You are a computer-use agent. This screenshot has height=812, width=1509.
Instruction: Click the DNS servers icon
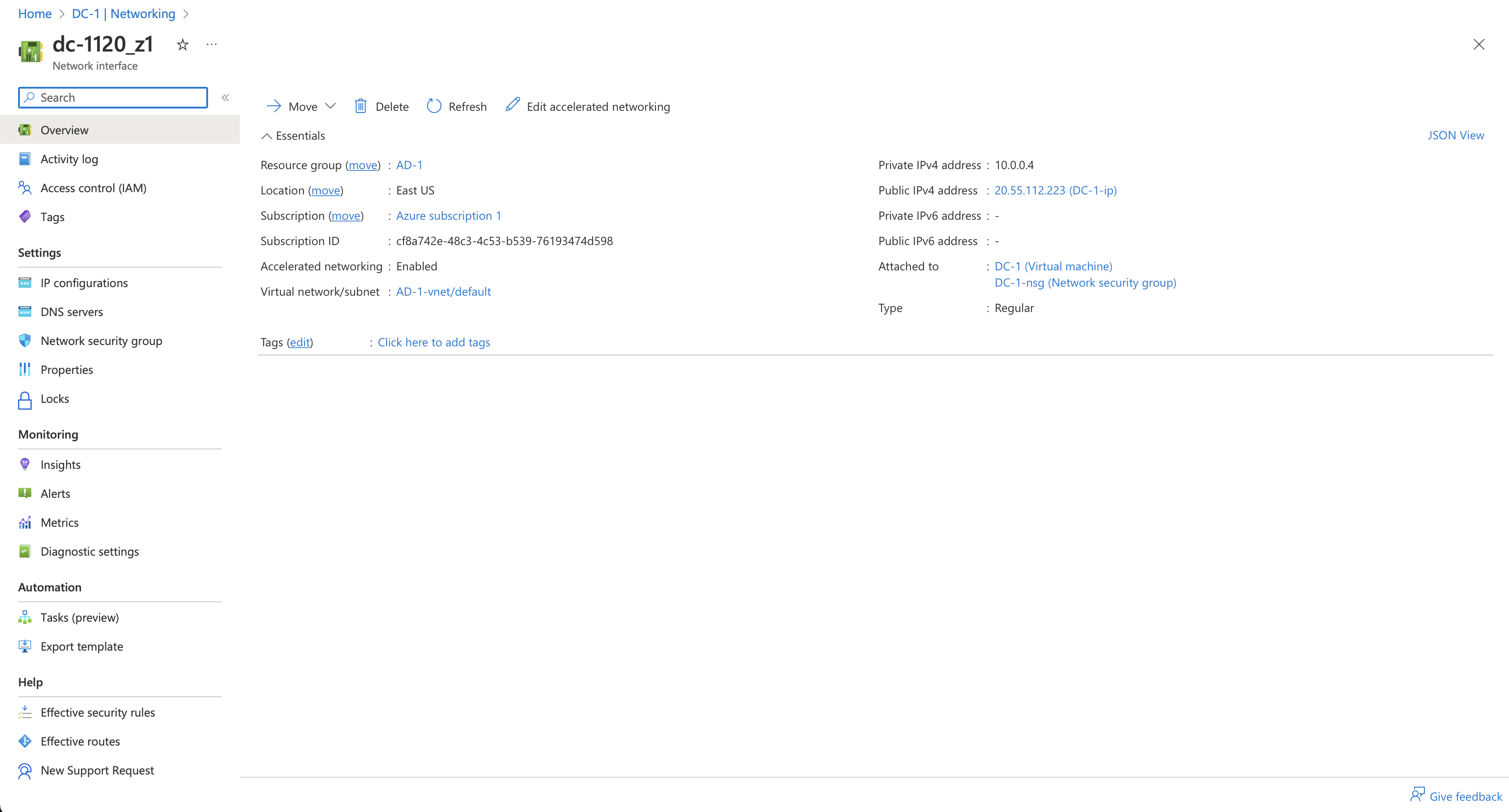(x=24, y=312)
